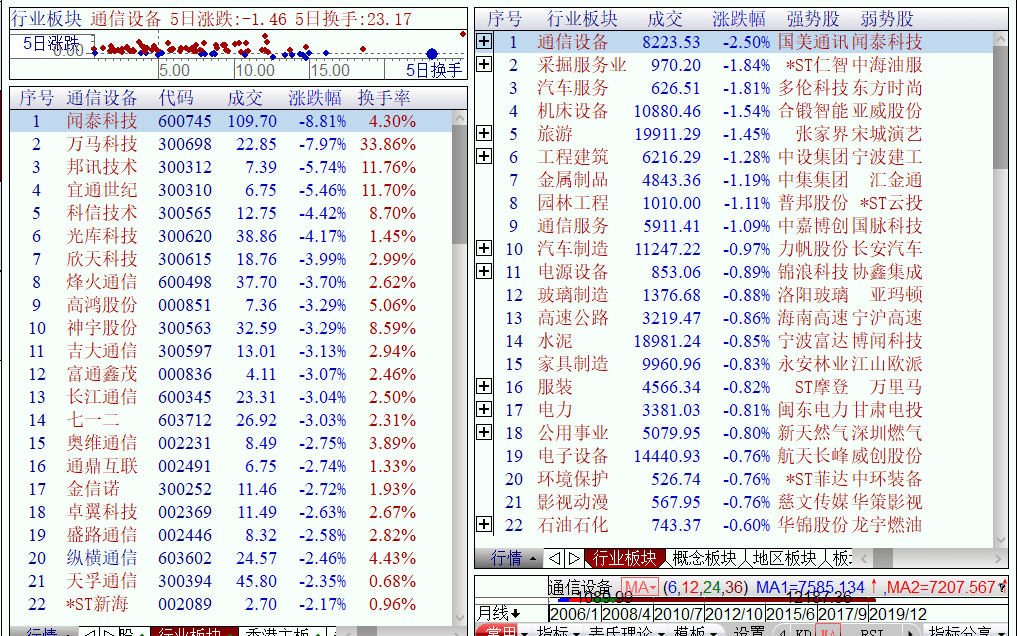Select the 行业板块 tab above the chart

pyautogui.click(x=625, y=558)
